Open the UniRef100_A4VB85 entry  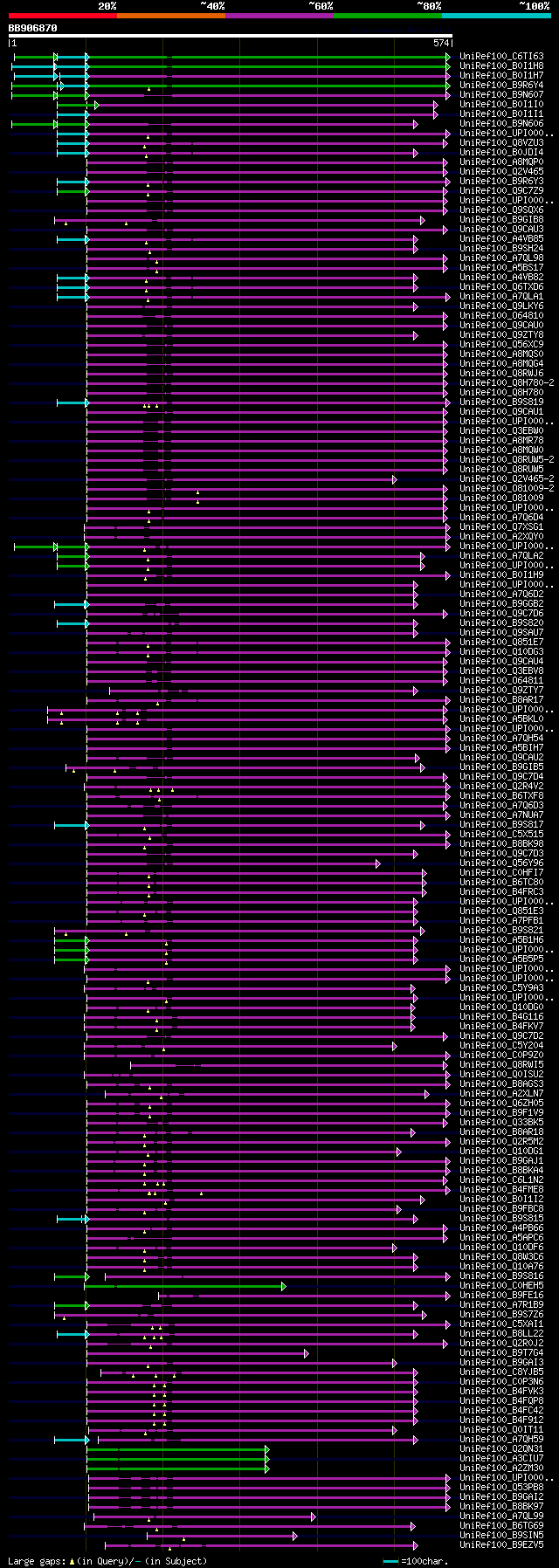pos(501,239)
